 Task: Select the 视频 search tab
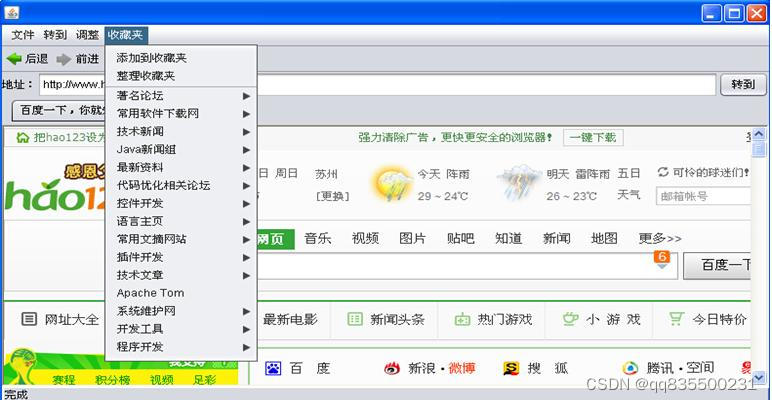click(x=365, y=239)
